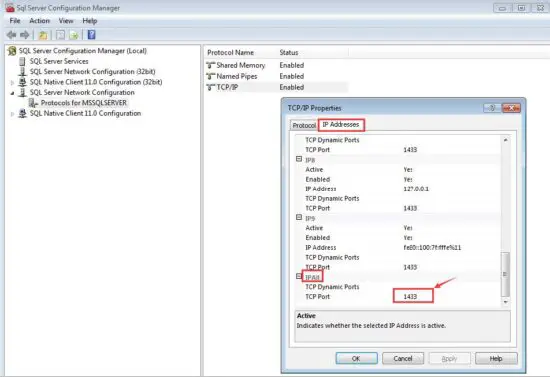Screen dimensions: 550x377
Task: Close the TCP/IP Properties dialog
Action: [x=511, y=108]
